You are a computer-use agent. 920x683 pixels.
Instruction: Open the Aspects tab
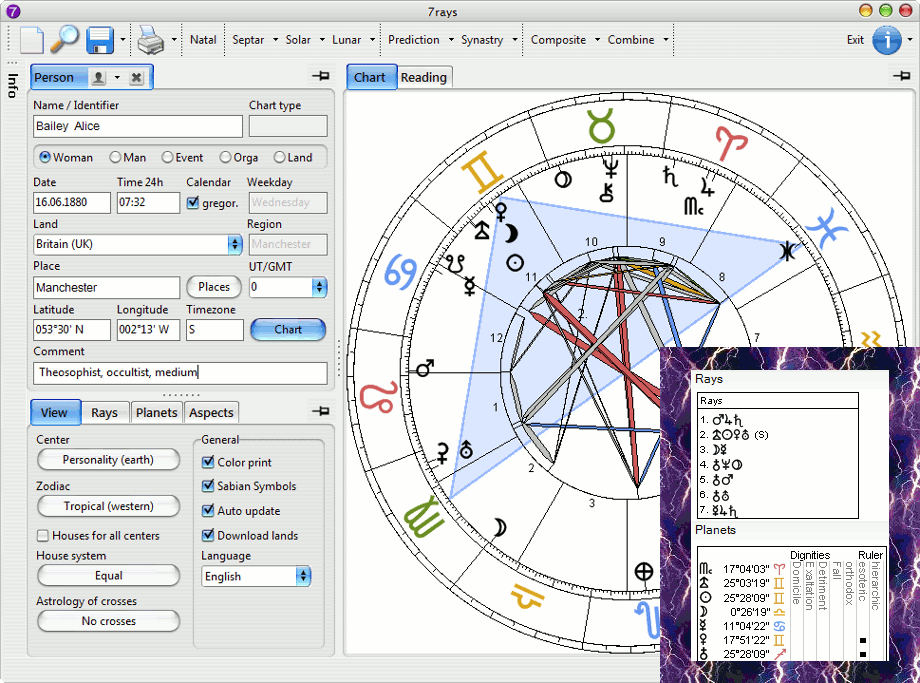click(211, 412)
